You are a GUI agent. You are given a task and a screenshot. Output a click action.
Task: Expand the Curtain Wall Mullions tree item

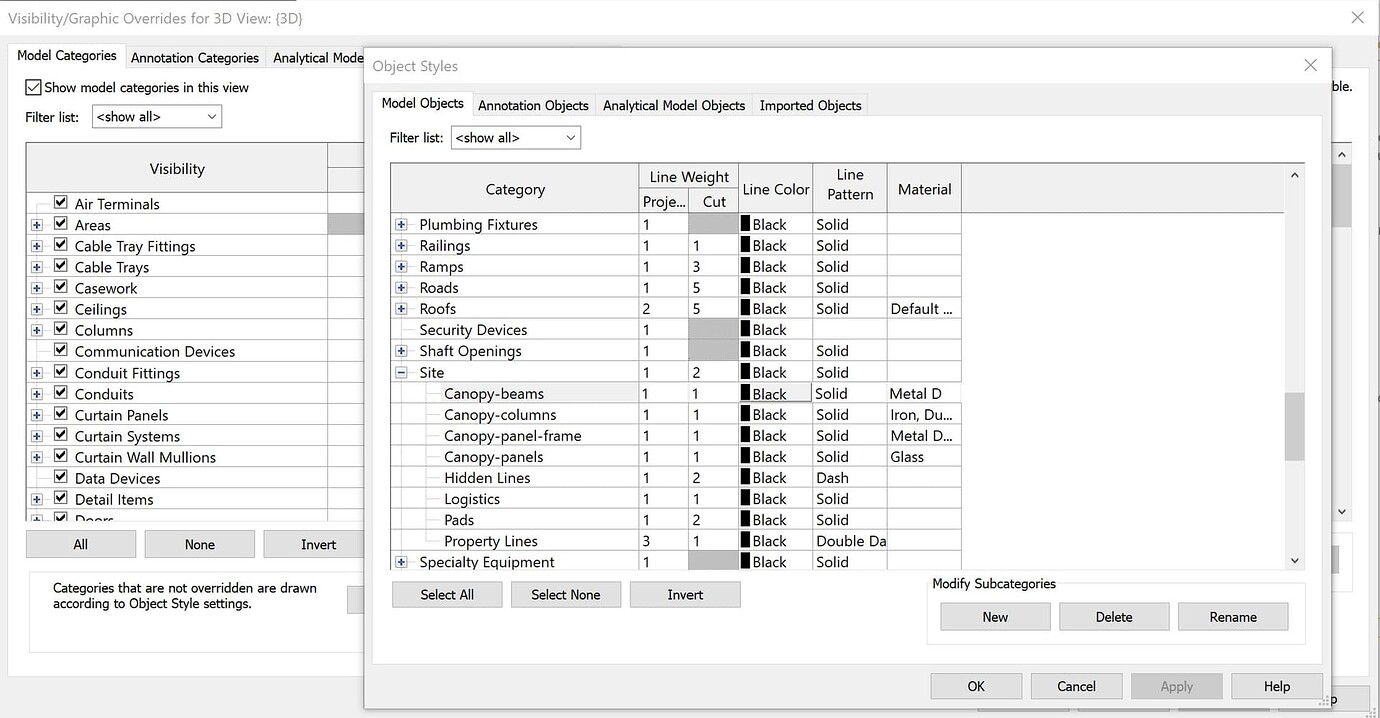[34, 456]
